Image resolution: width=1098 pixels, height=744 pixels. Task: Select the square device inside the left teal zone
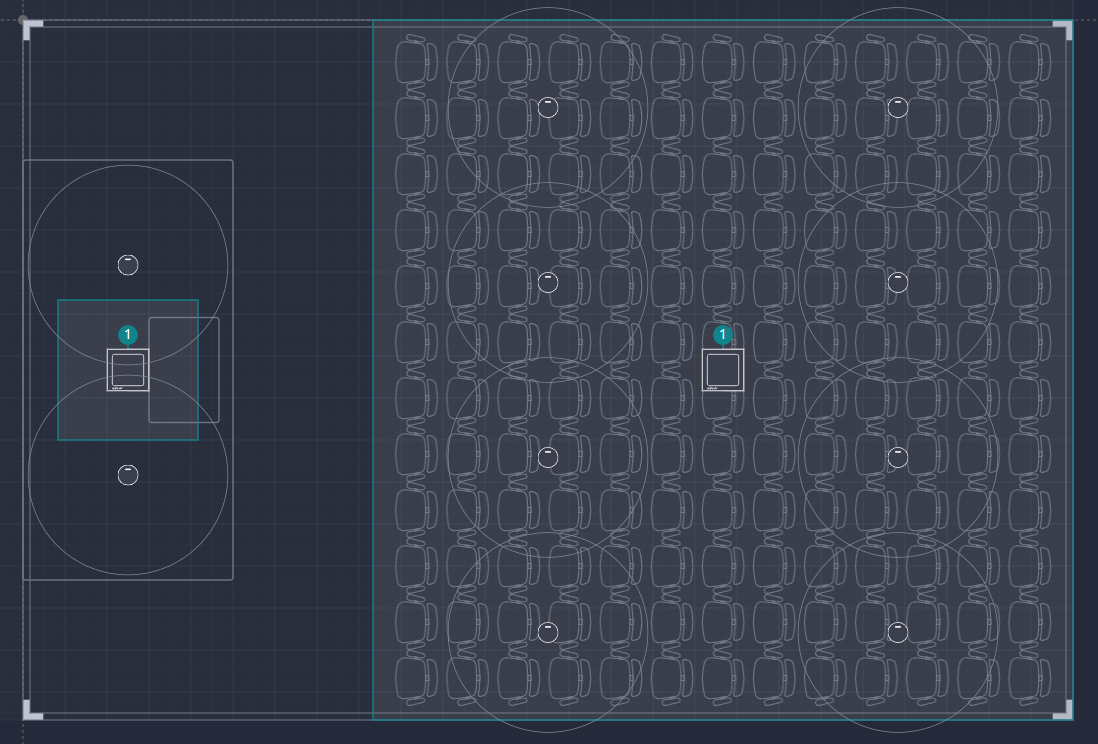[128, 370]
